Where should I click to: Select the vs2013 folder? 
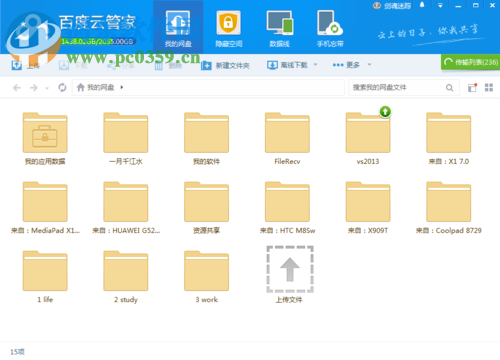coord(368,139)
